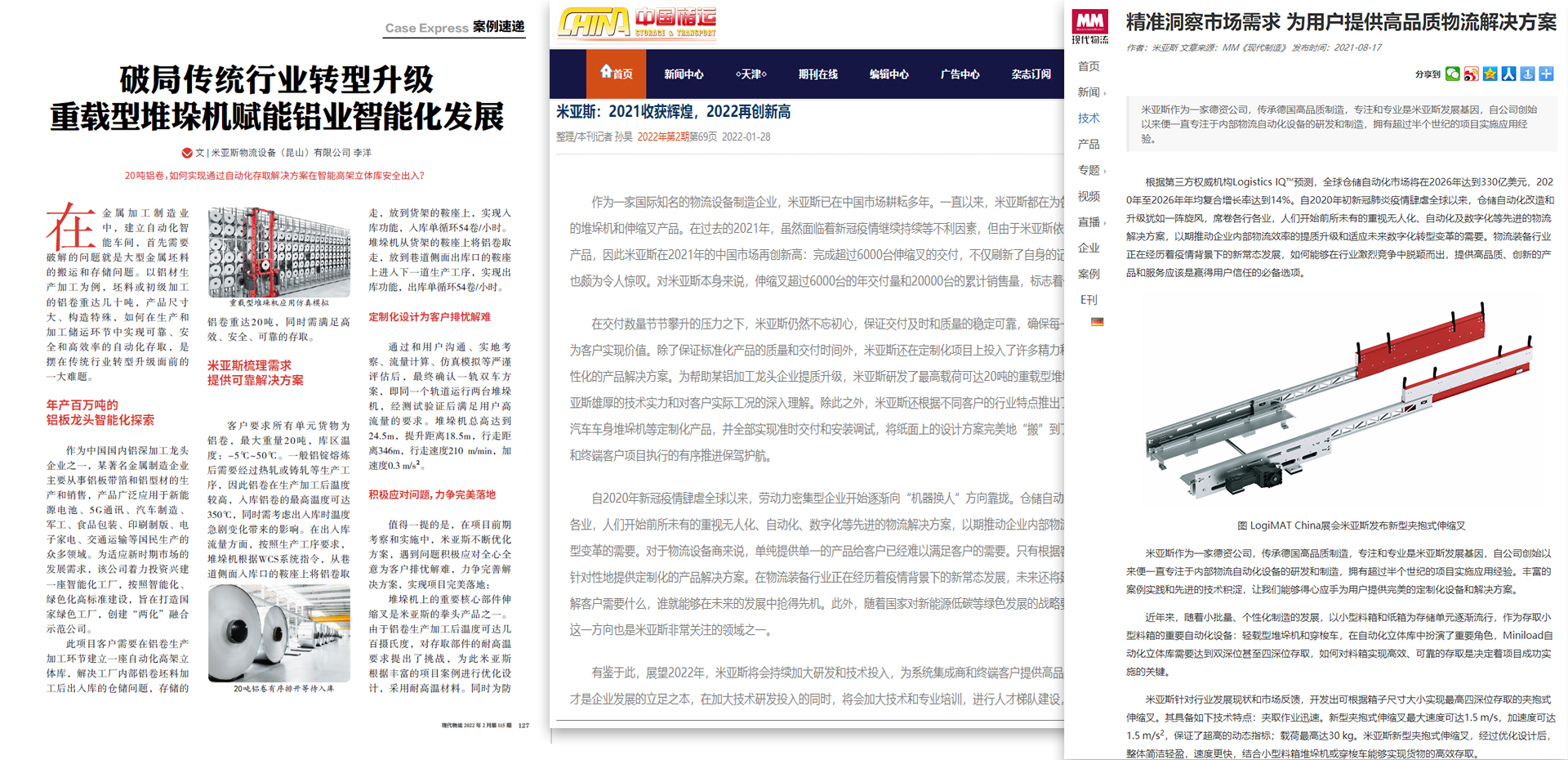Click the home icon in the navy navigation bar
The width and height of the screenshot is (1568, 760).
click(606, 72)
